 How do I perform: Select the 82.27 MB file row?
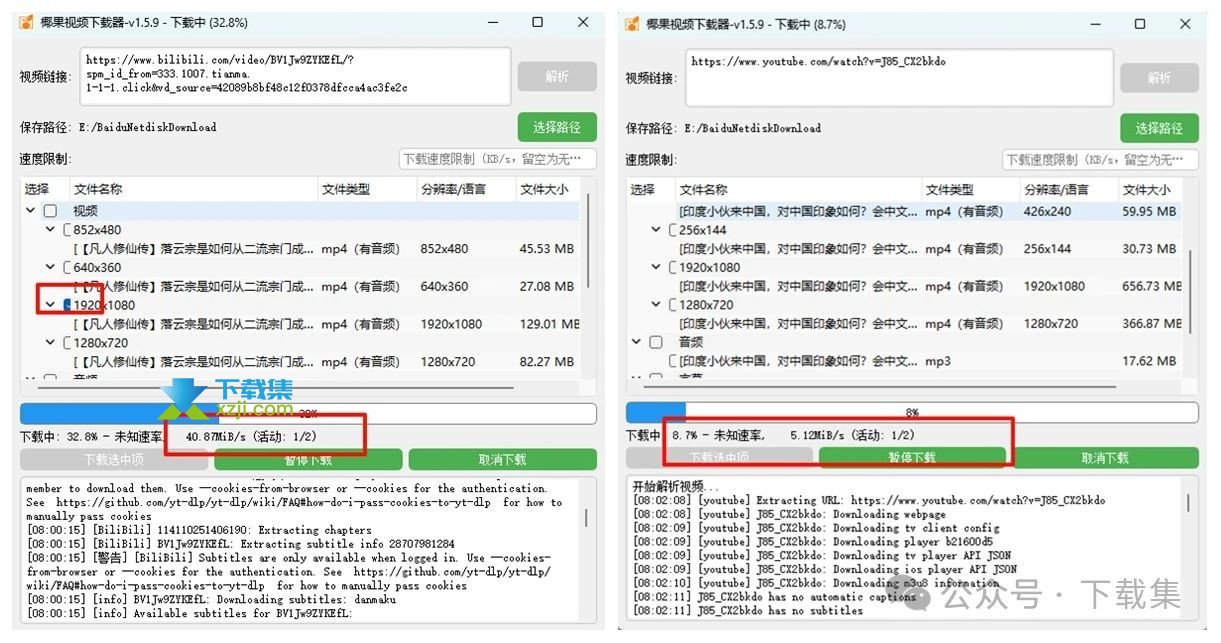point(300,361)
